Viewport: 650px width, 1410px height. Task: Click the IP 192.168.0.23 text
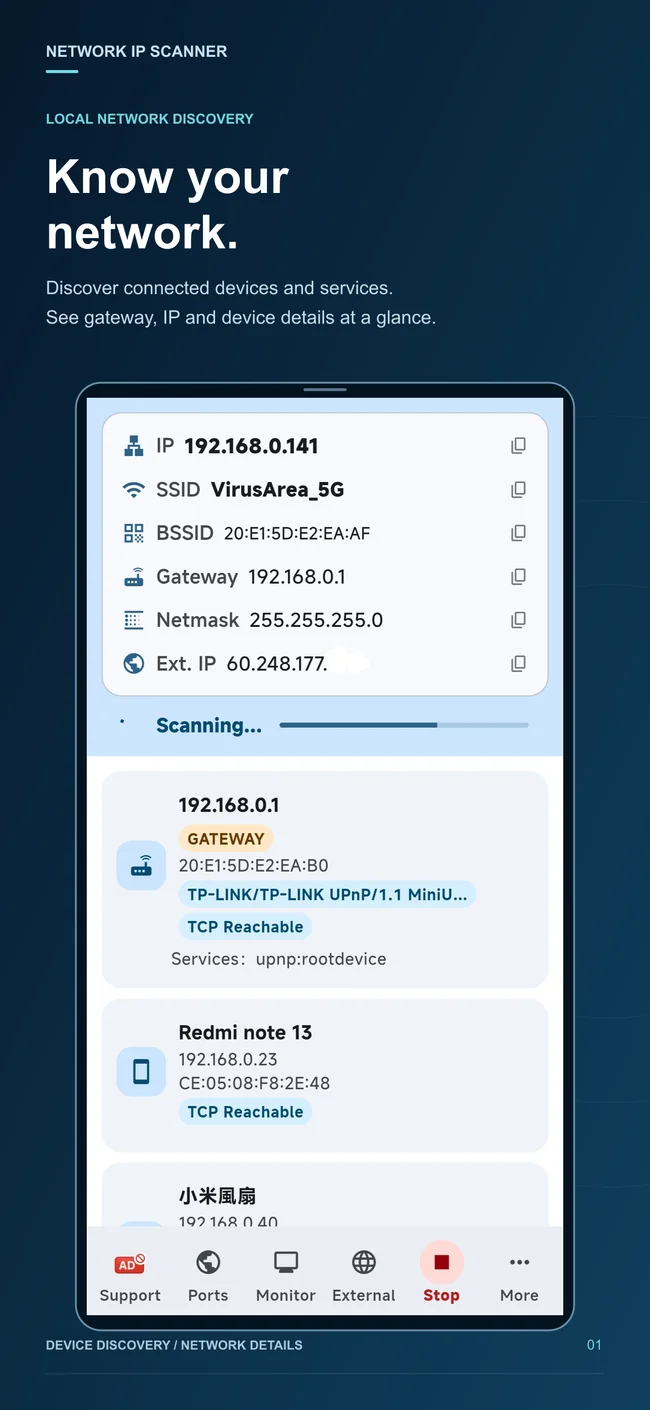tap(228, 1059)
